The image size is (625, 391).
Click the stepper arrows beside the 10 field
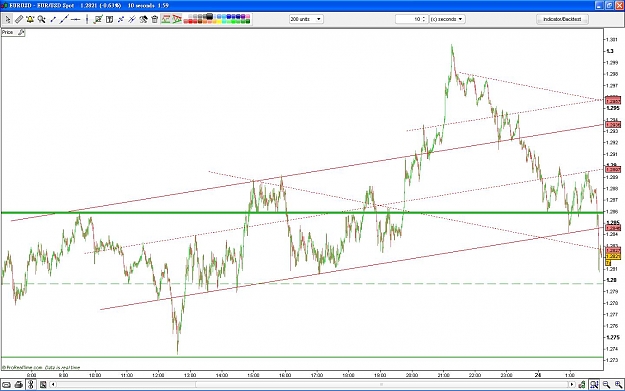tap(424, 19)
